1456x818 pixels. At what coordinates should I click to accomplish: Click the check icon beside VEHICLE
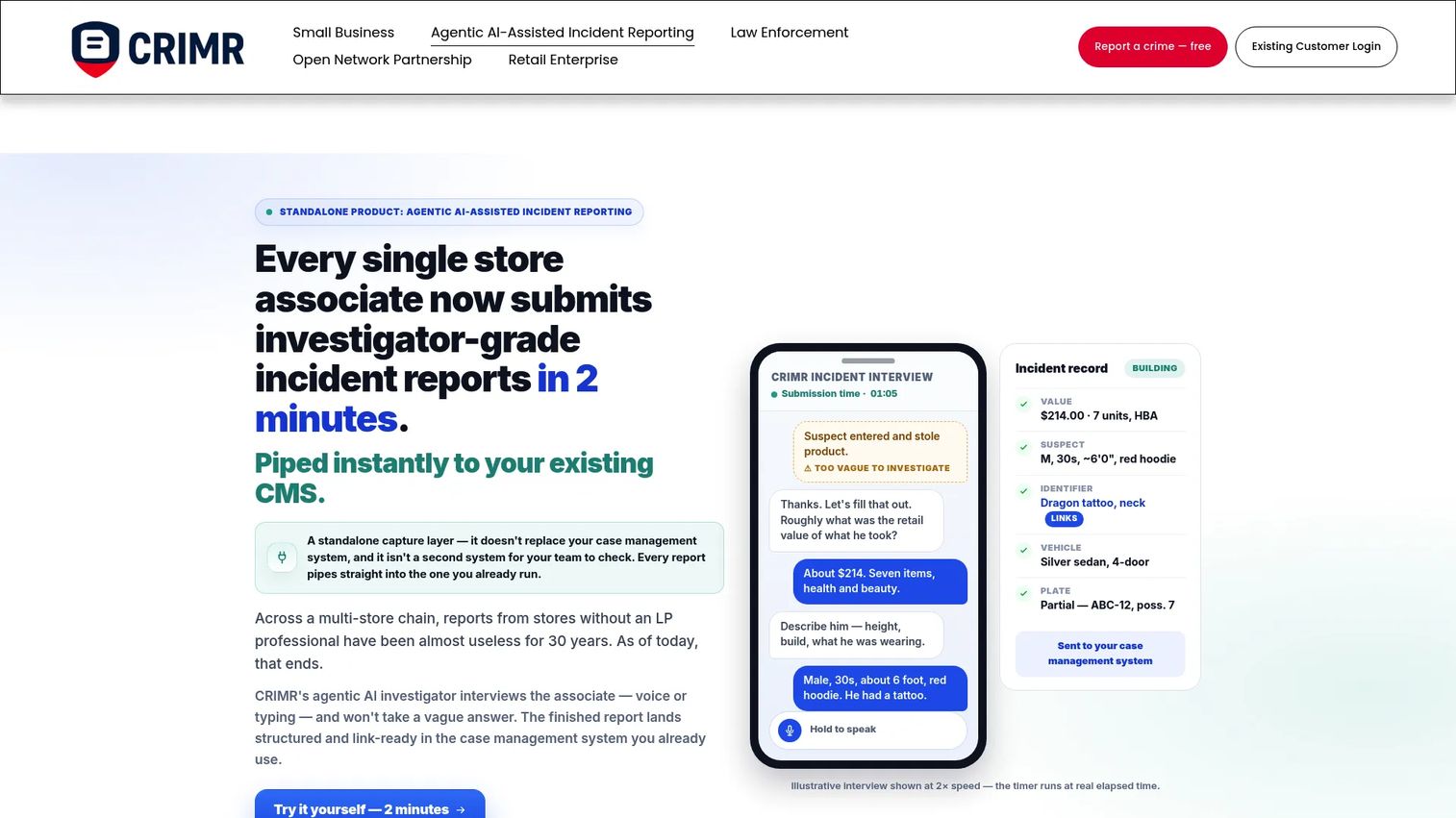click(1024, 550)
